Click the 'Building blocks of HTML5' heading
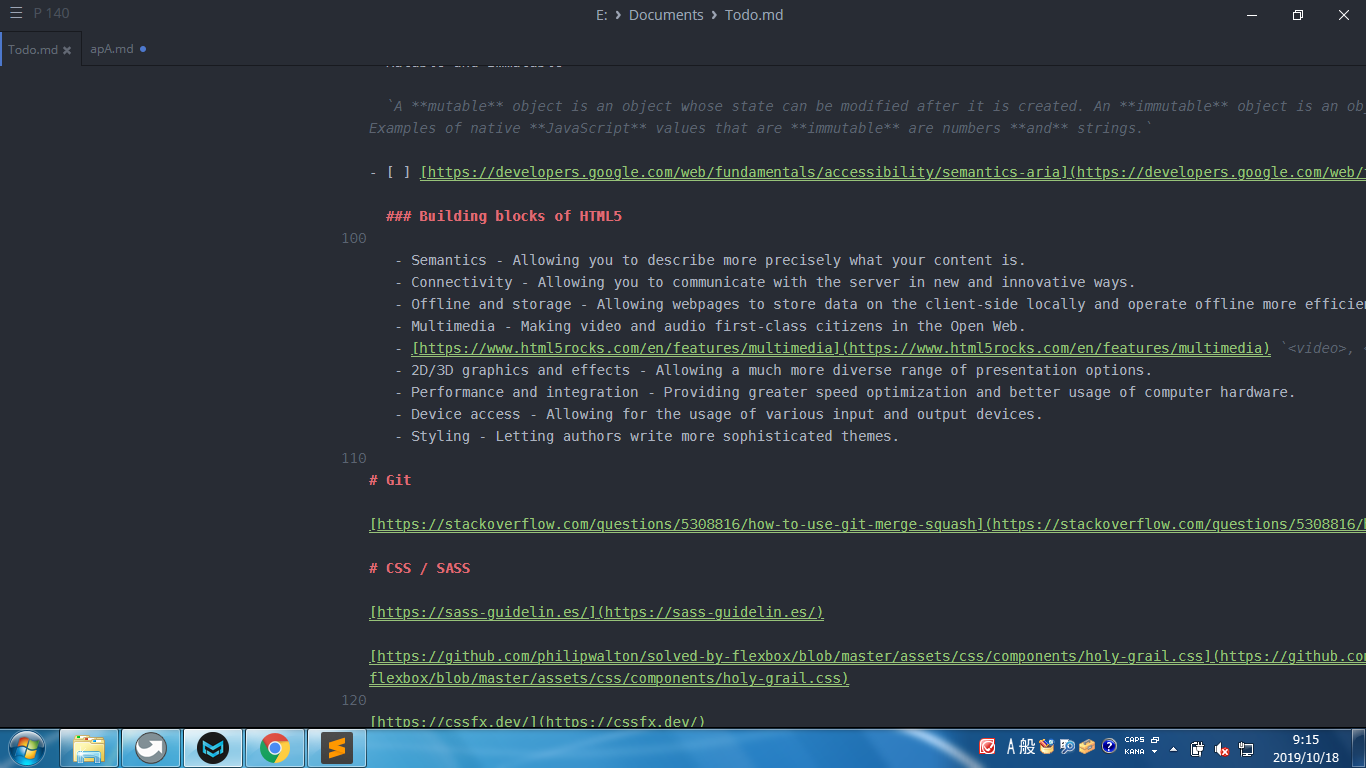 click(x=504, y=216)
